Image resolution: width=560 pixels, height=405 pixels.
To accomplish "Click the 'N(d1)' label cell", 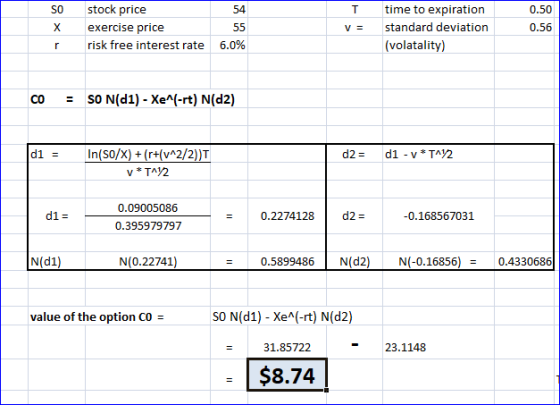I will pos(46,262).
